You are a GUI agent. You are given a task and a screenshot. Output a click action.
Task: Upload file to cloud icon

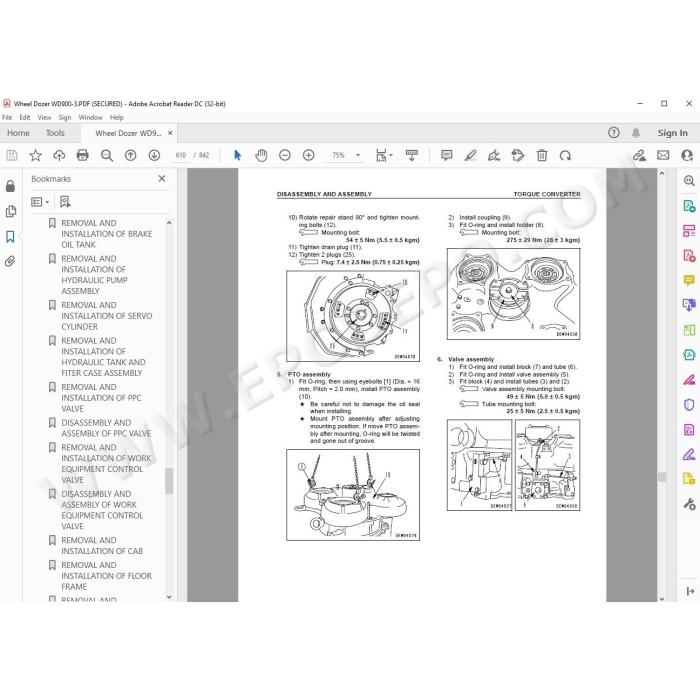(59, 155)
